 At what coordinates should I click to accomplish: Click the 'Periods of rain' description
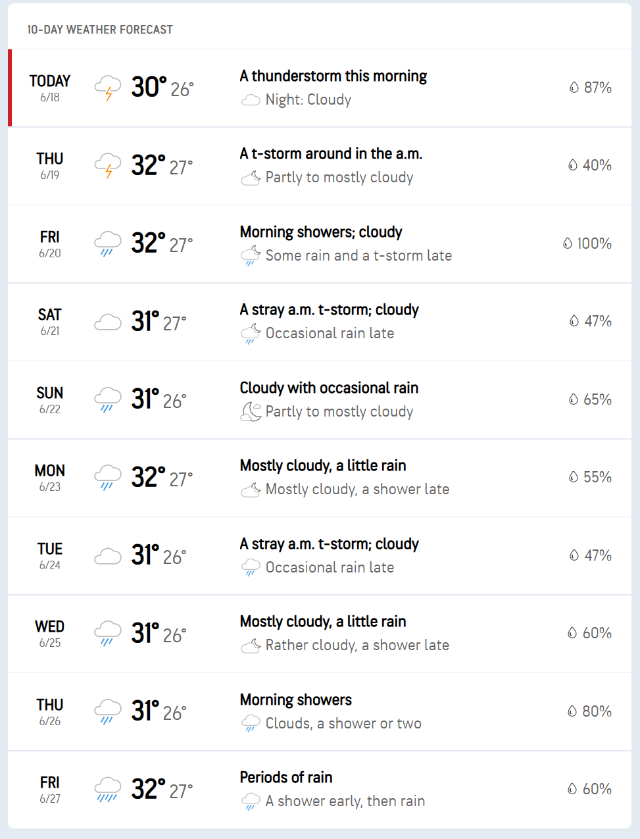point(286,778)
